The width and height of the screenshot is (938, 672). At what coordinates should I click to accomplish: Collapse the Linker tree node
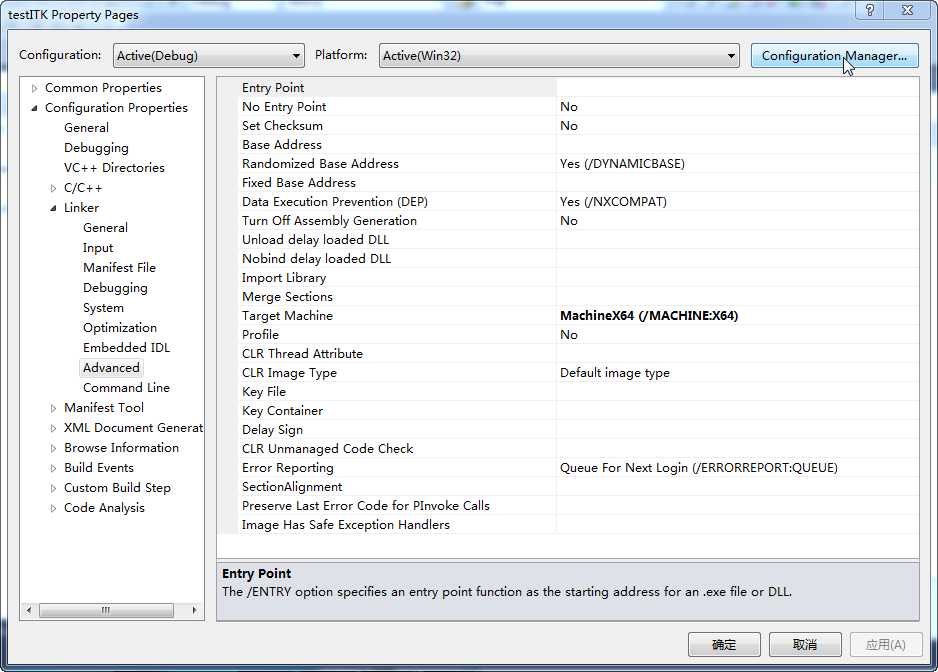coord(53,208)
